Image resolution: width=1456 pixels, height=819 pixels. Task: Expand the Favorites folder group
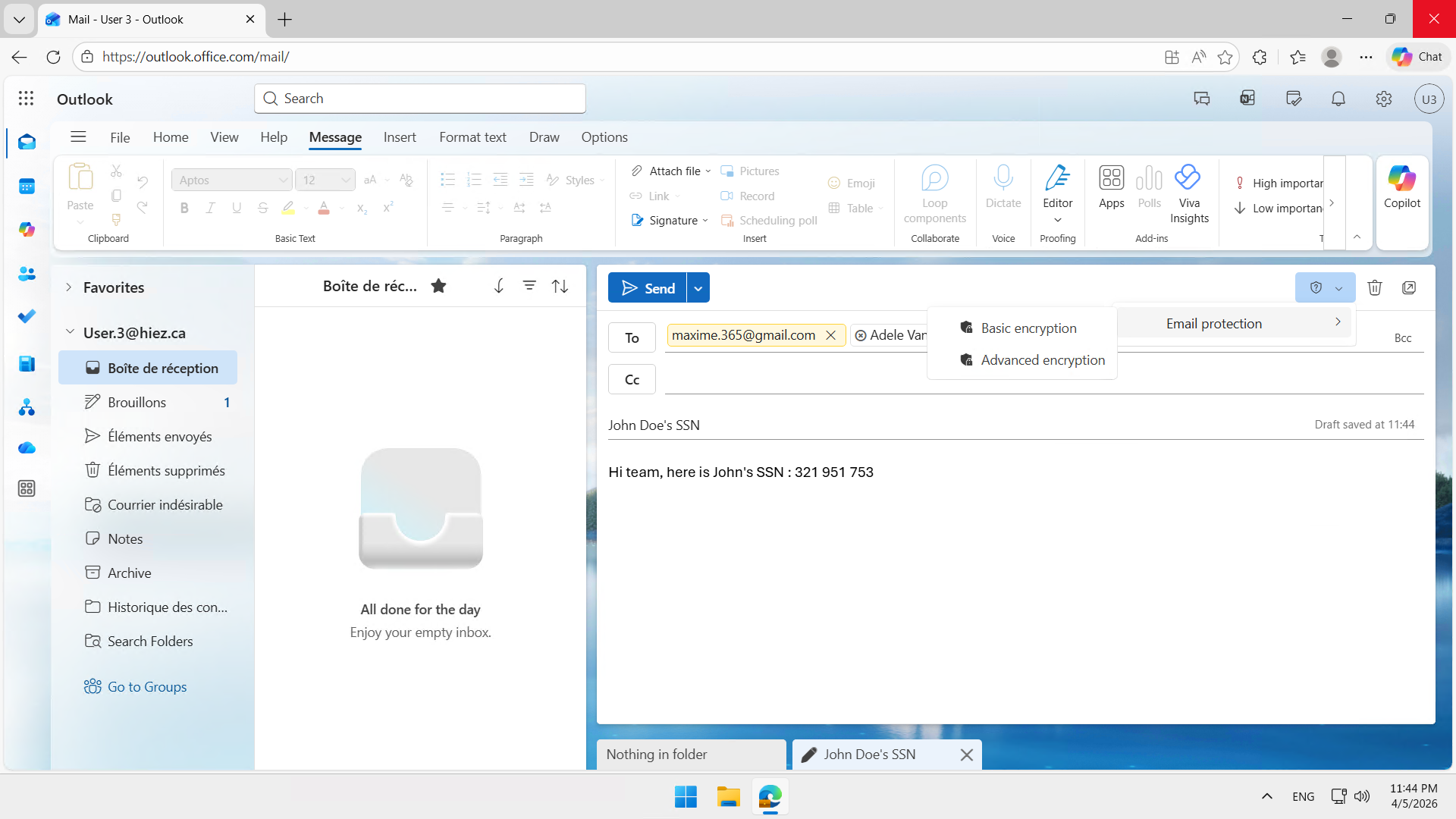pyautogui.click(x=69, y=287)
